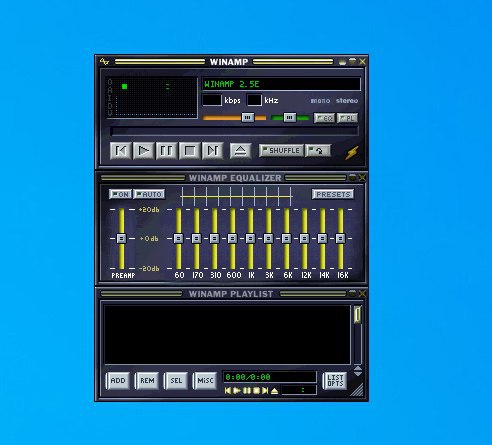Viewport: 492px width, 445px height.
Task: Click the 6K band slider handle
Action: 287,238
